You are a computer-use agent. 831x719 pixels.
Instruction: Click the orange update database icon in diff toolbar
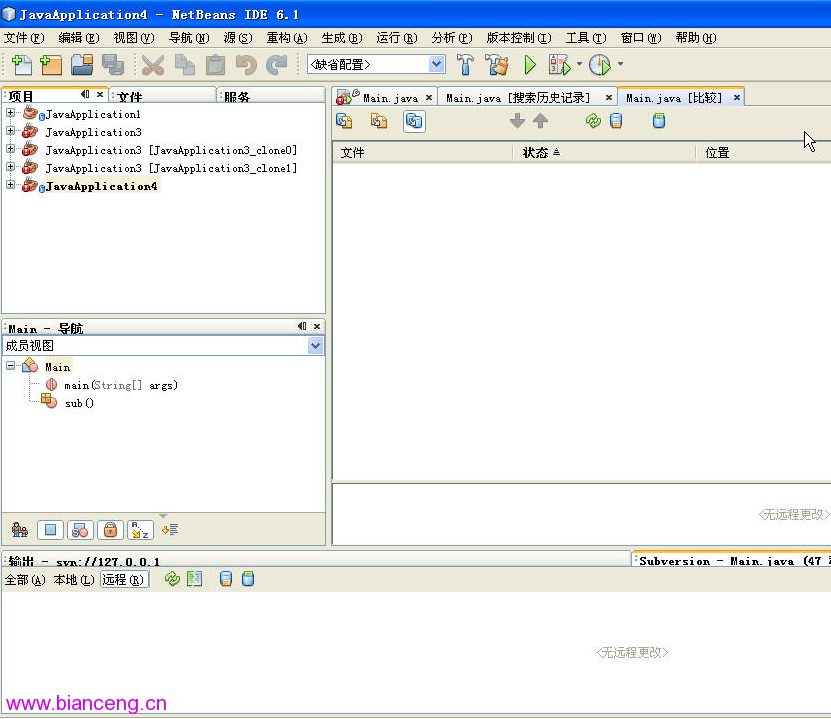616,121
